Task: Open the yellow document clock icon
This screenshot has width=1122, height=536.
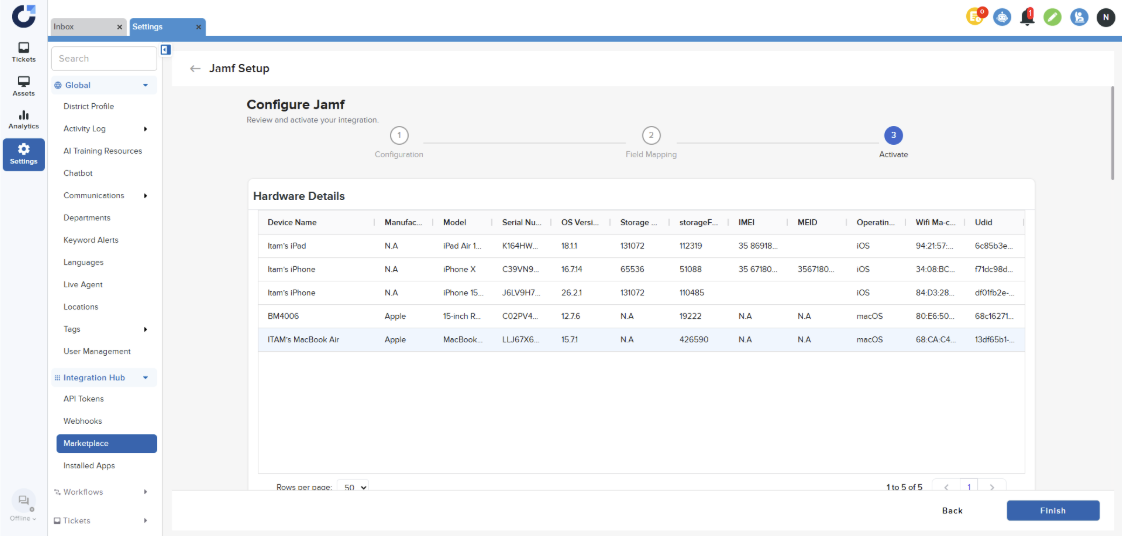Action: 975,17
